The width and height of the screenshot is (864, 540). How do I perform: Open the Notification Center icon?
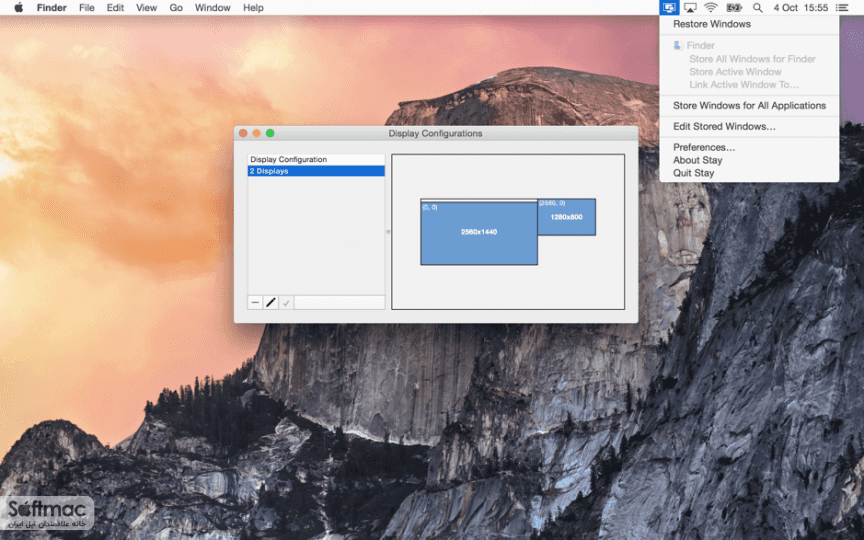(x=842, y=8)
